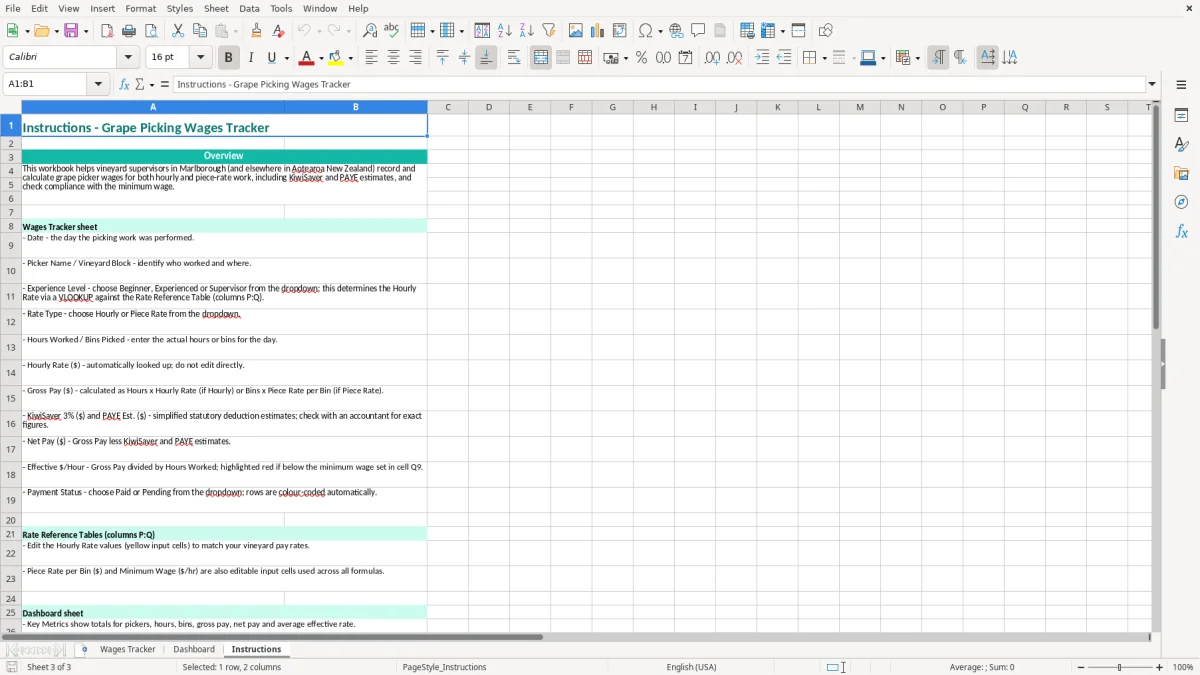1200x675 pixels.
Task: Click the formula input line
Action: (x=659, y=84)
